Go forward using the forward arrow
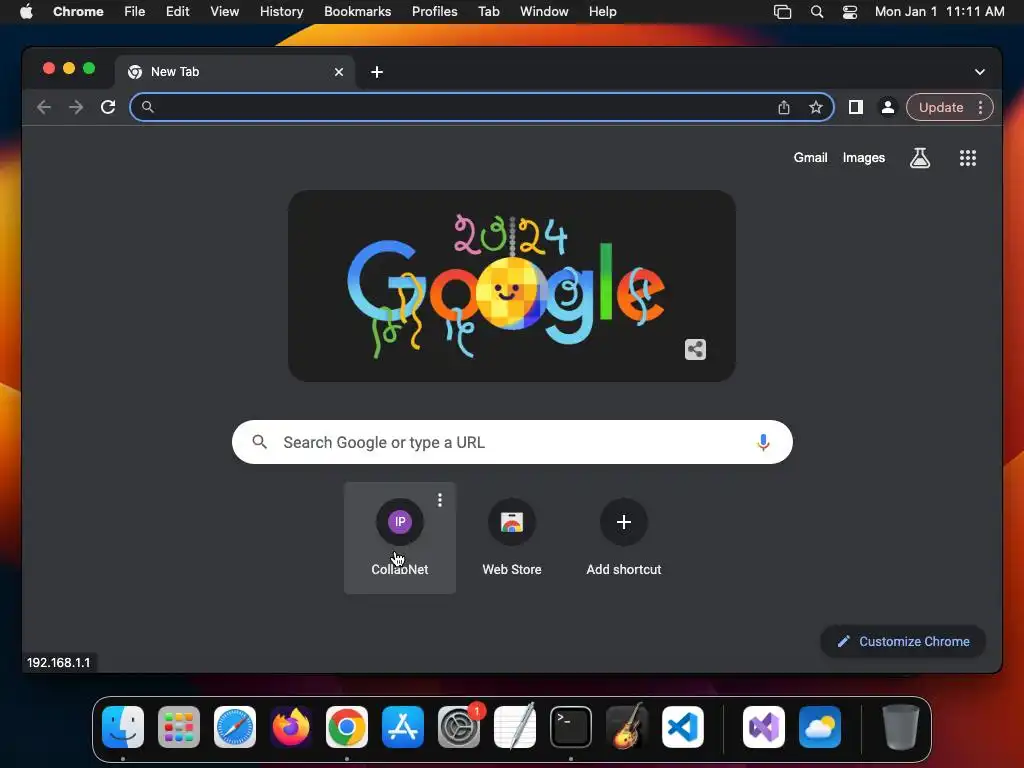This screenshot has height=768, width=1024. 76,107
